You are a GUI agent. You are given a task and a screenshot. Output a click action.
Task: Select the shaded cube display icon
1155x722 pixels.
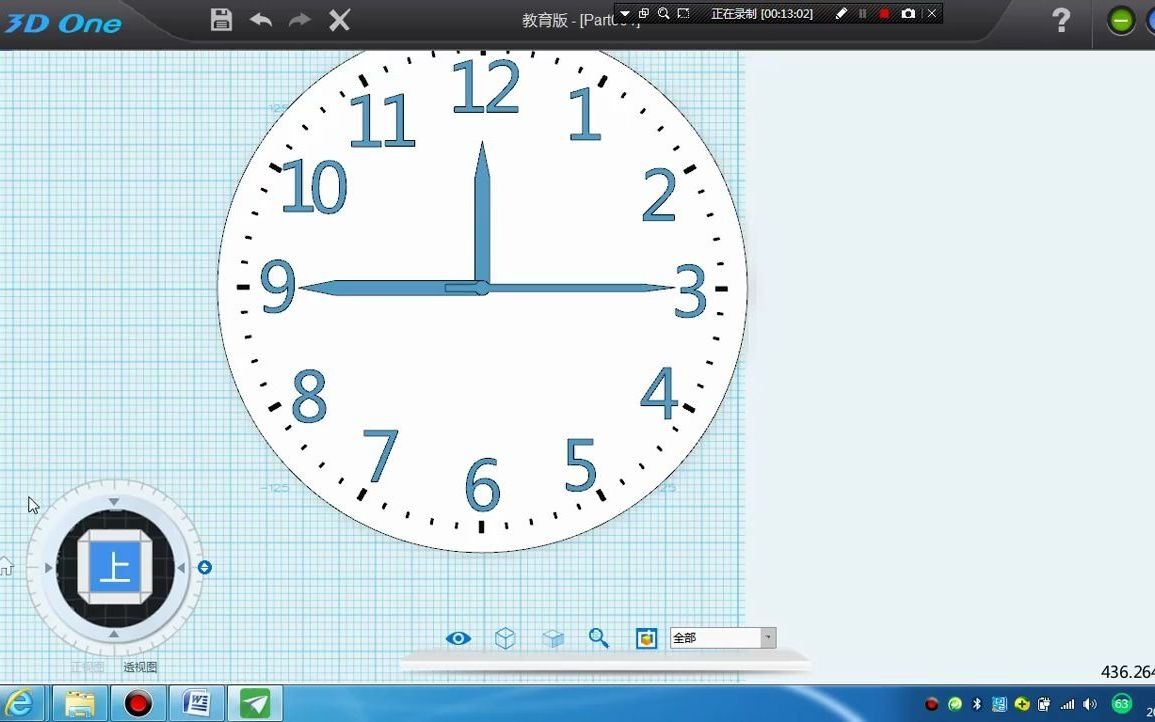coord(552,638)
